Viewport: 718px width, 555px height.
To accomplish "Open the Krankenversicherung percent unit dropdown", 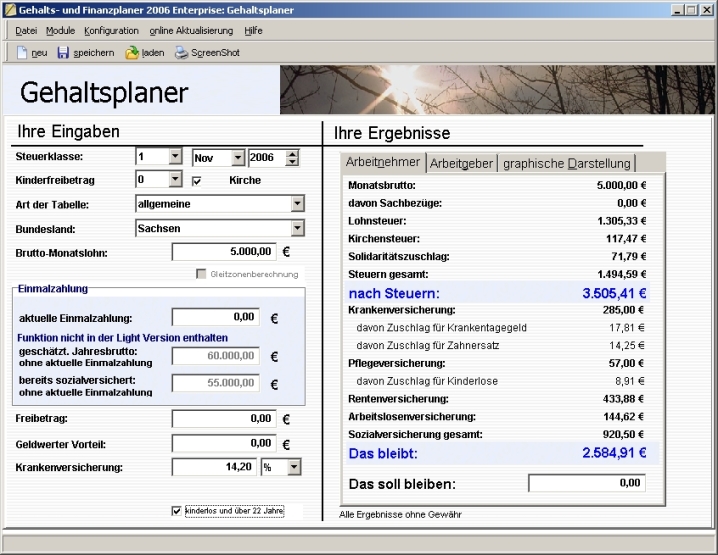I will [293, 467].
